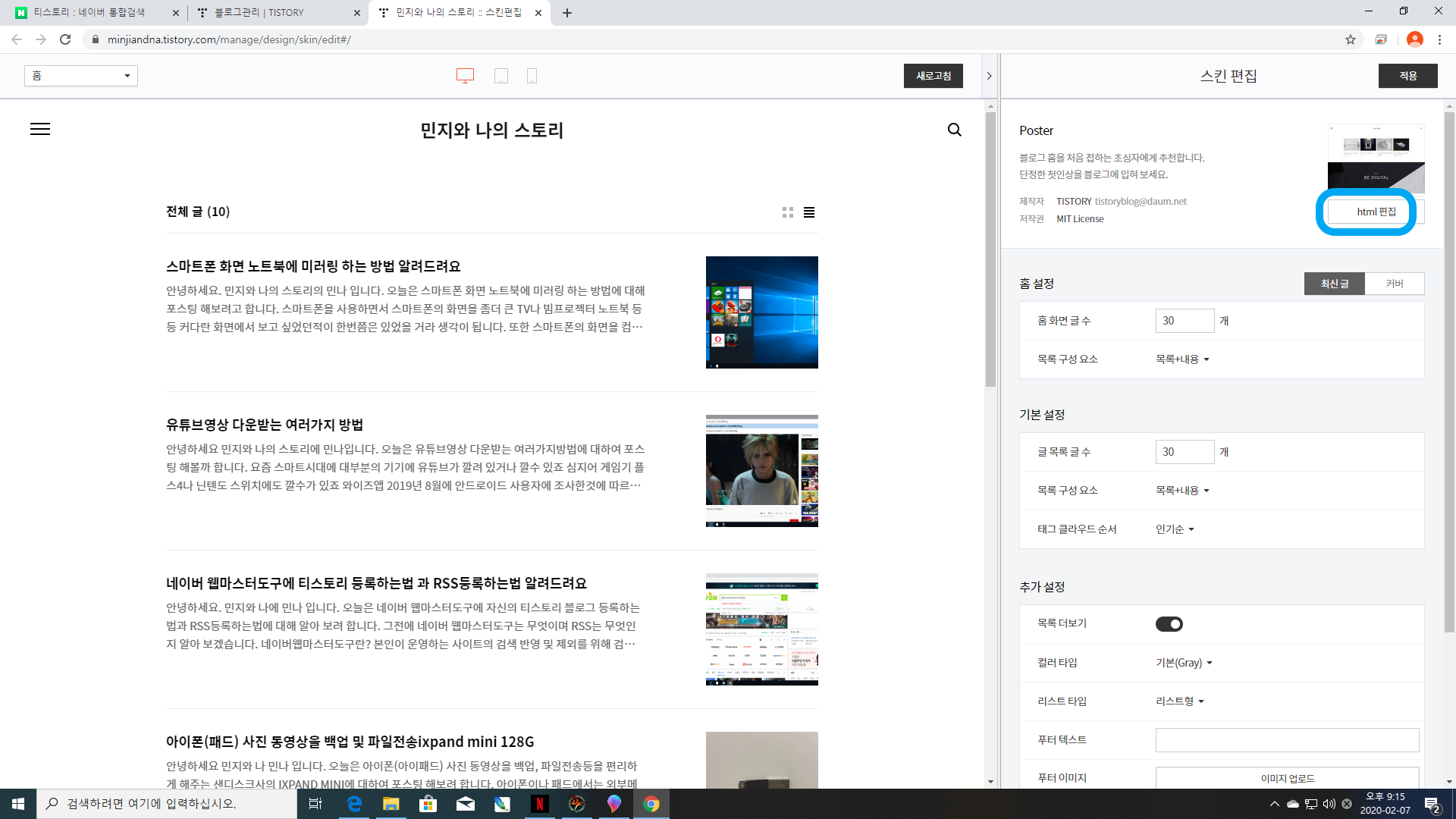Screen dimensions: 1456x819
Task: Collapse the skin edit panel arrow
Action: (989, 76)
